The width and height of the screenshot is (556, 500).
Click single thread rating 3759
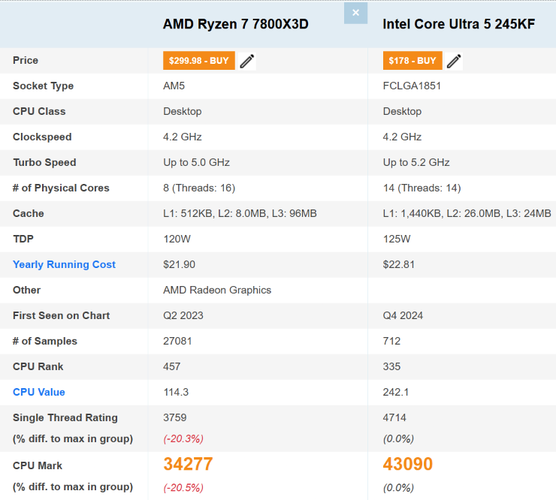click(x=175, y=418)
